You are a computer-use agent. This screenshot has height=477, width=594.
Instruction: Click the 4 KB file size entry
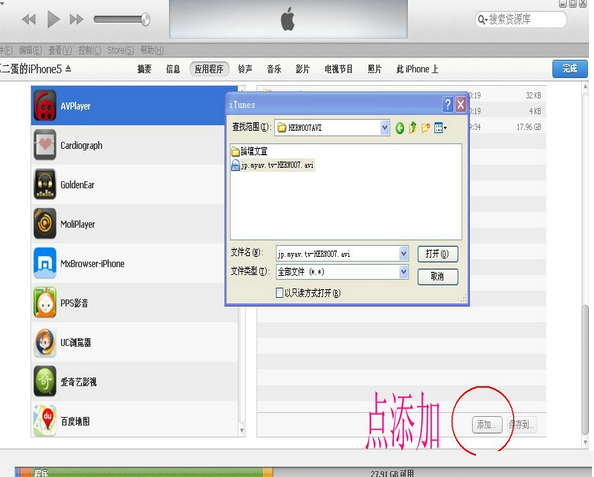(x=535, y=111)
